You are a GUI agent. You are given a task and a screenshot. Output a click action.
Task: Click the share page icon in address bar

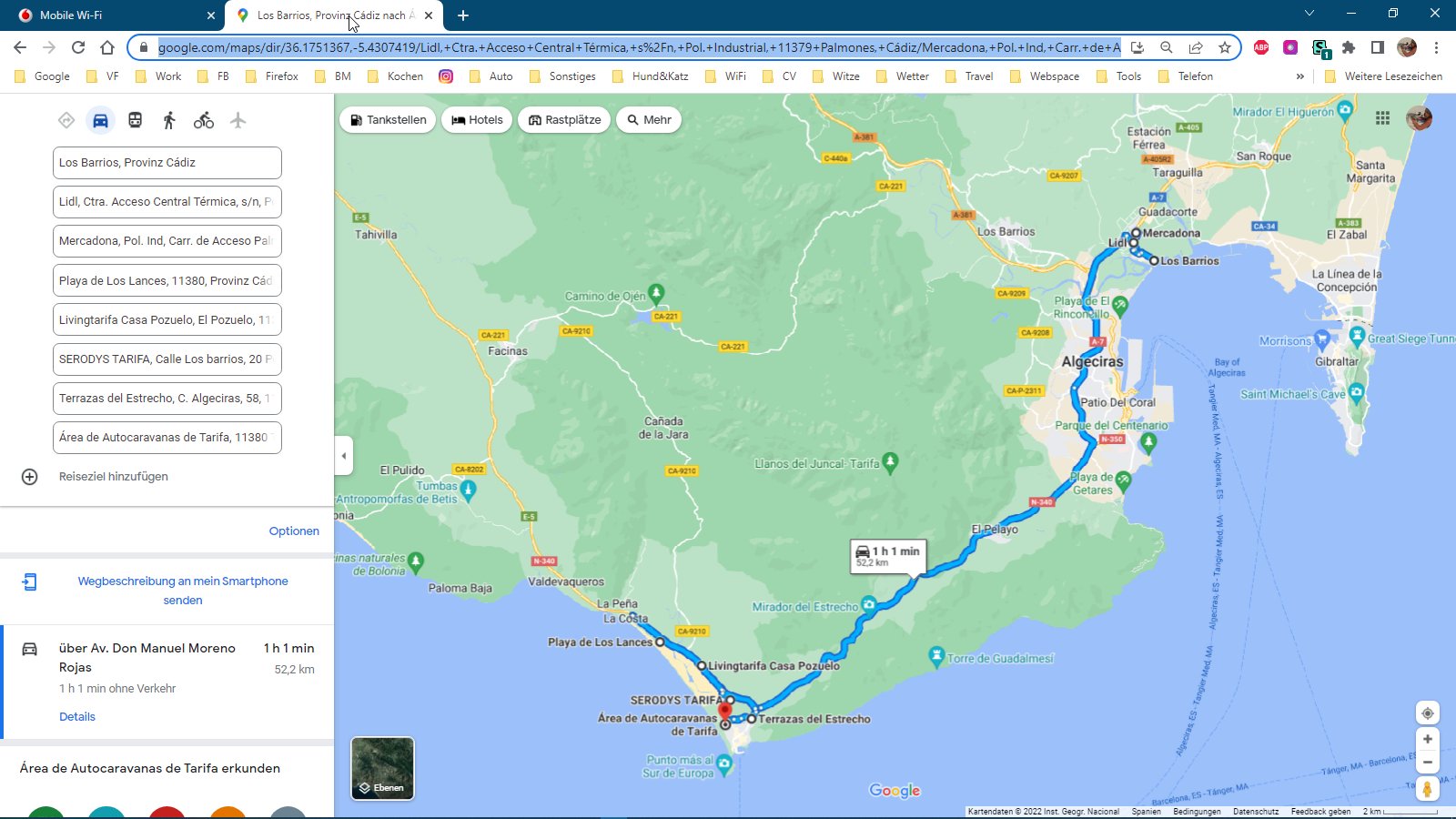1196,47
